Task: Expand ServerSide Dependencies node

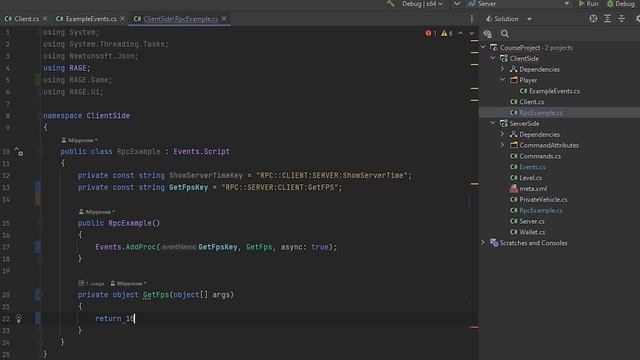Action: tap(503, 134)
